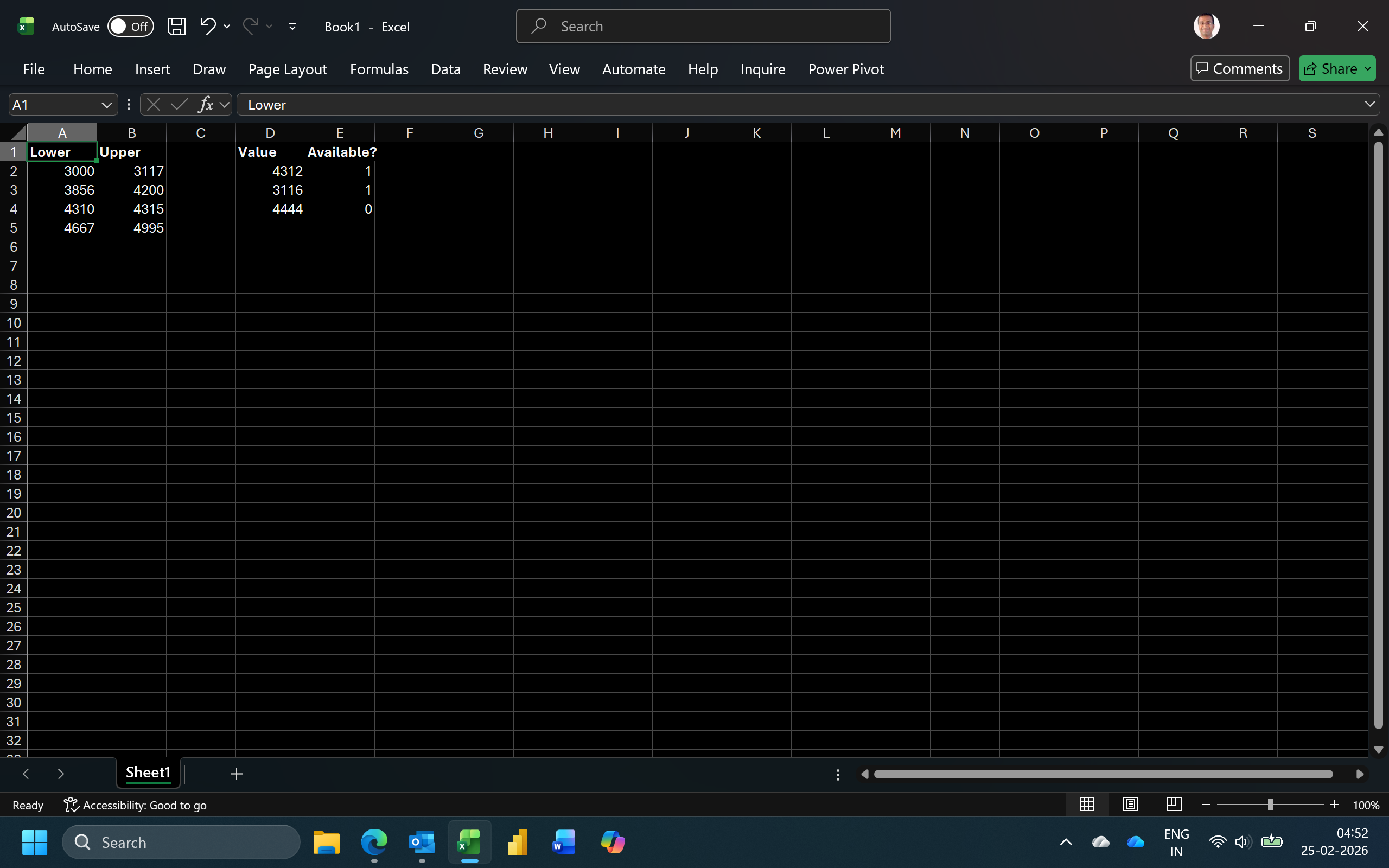Click the Undo arrow icon
Image resolution: width=1389 pixels, height=868 pixels.
coord(208,26)
